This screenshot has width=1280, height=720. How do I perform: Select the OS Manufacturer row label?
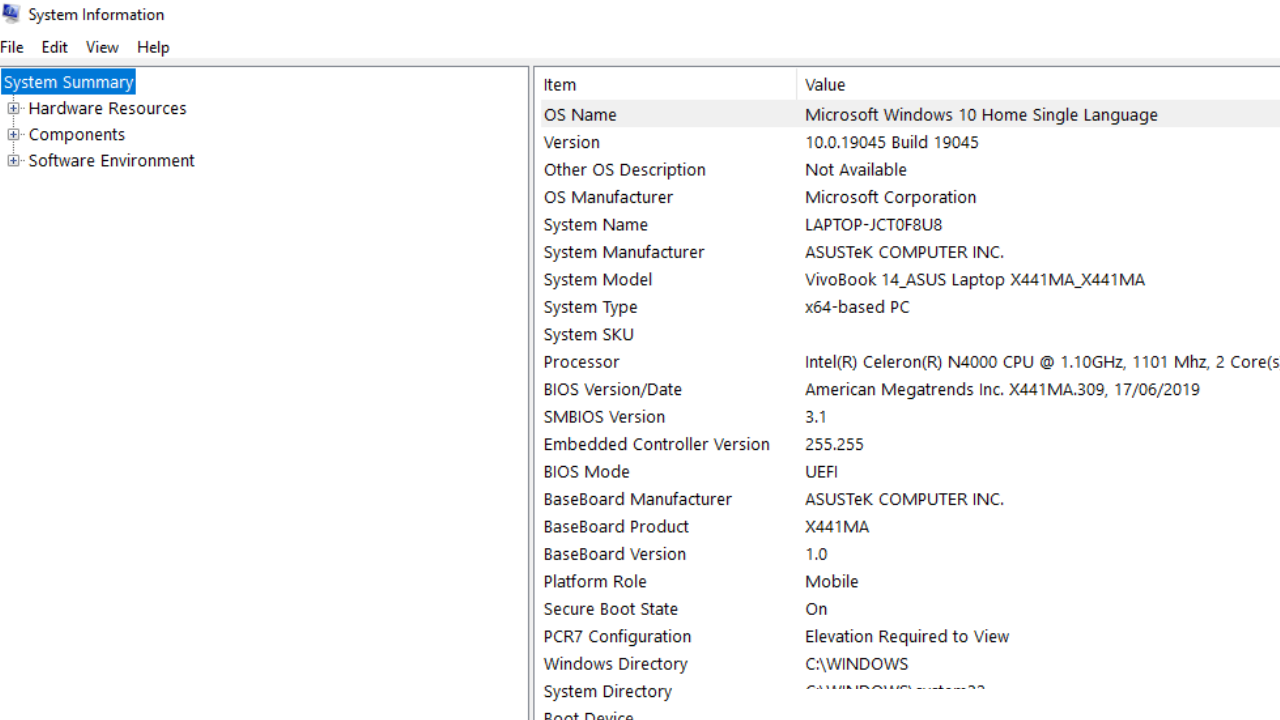[x=608, y=197]
